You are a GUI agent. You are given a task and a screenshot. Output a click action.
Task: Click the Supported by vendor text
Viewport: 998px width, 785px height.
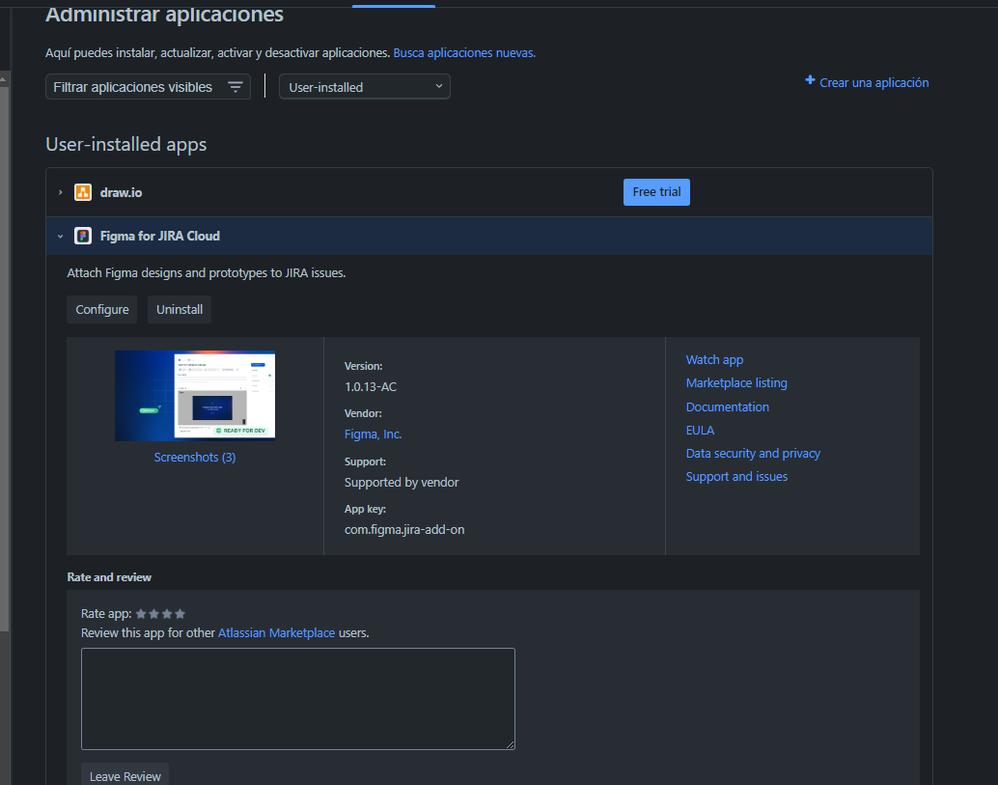pyautogui.click(x=402, y=483)
